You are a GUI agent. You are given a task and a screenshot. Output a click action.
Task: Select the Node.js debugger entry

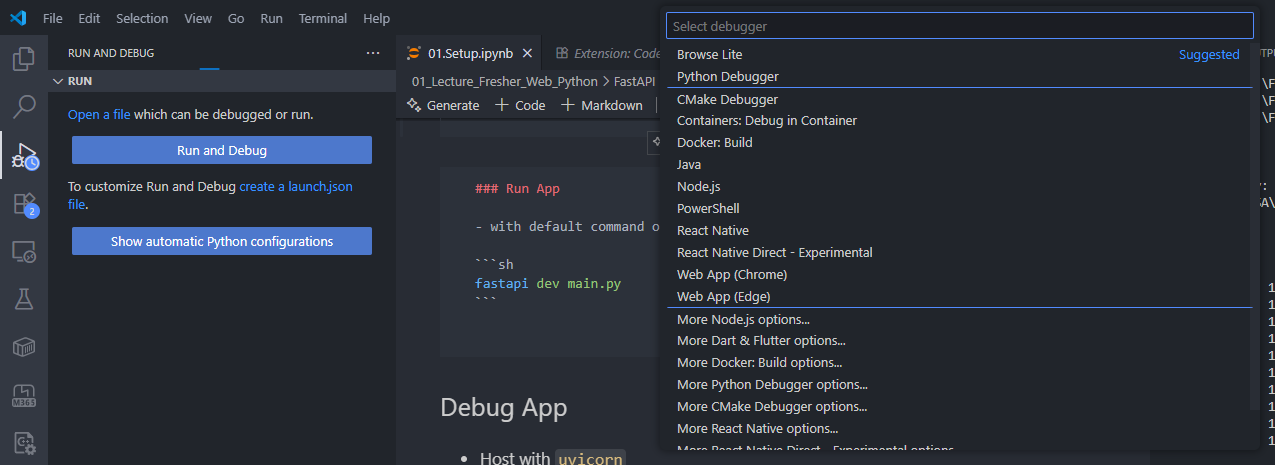coord(959,187)
